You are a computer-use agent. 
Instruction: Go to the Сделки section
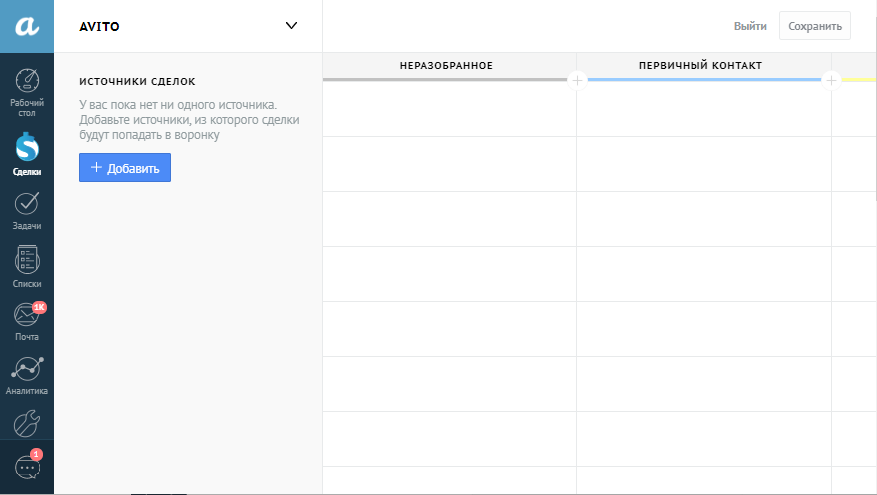tap(27, 154)
